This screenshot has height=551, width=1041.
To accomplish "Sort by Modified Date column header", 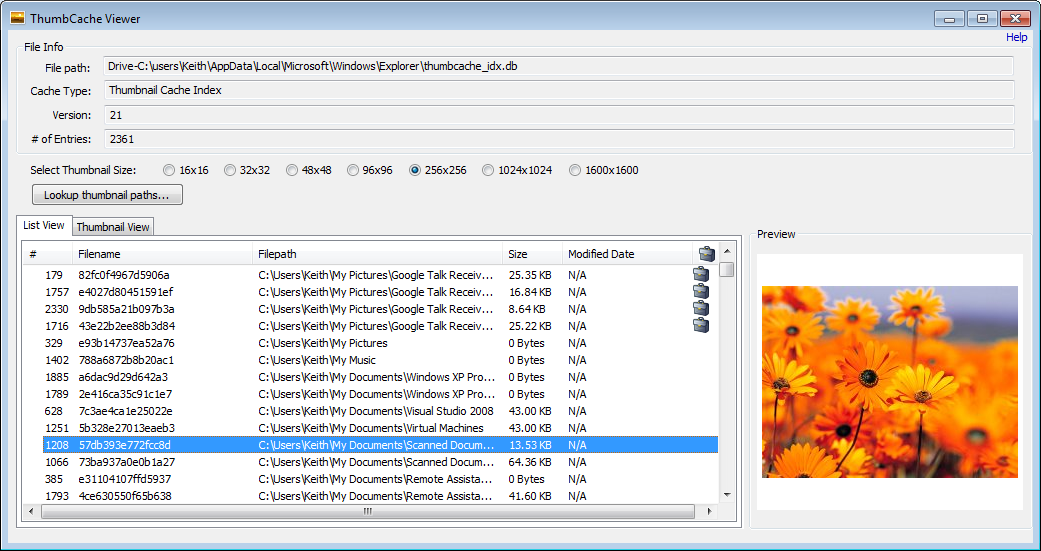I will click(625, 254).
